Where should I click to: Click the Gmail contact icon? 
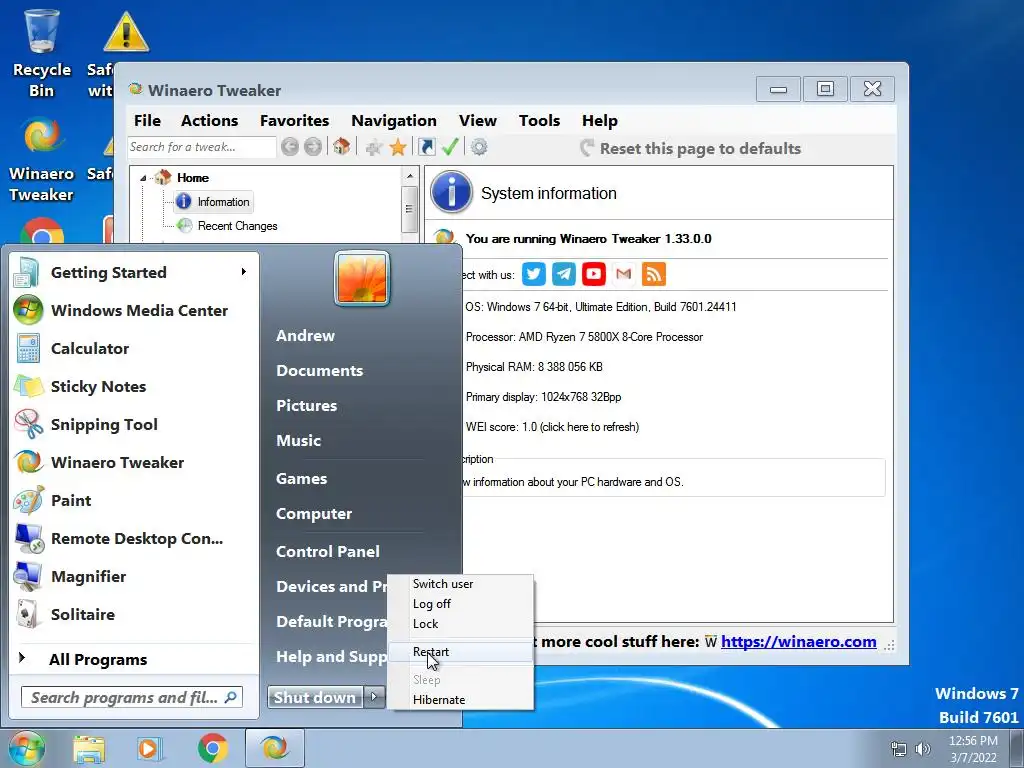point(624,274)
